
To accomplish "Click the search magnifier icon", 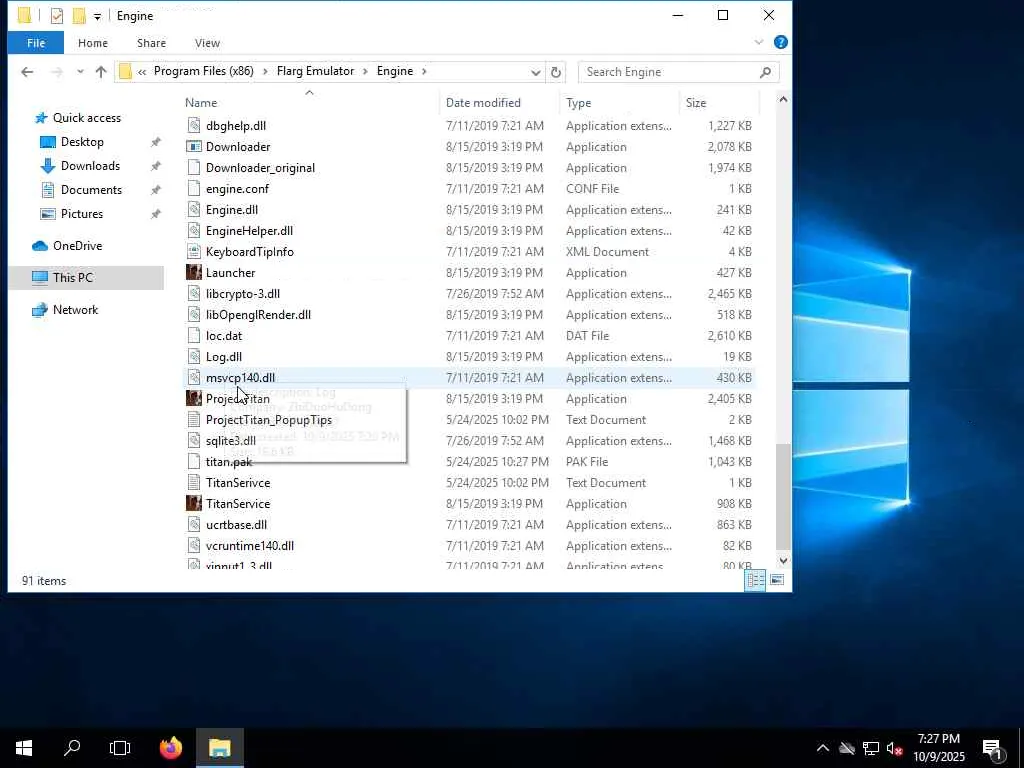I will click(x=765, y=72).
